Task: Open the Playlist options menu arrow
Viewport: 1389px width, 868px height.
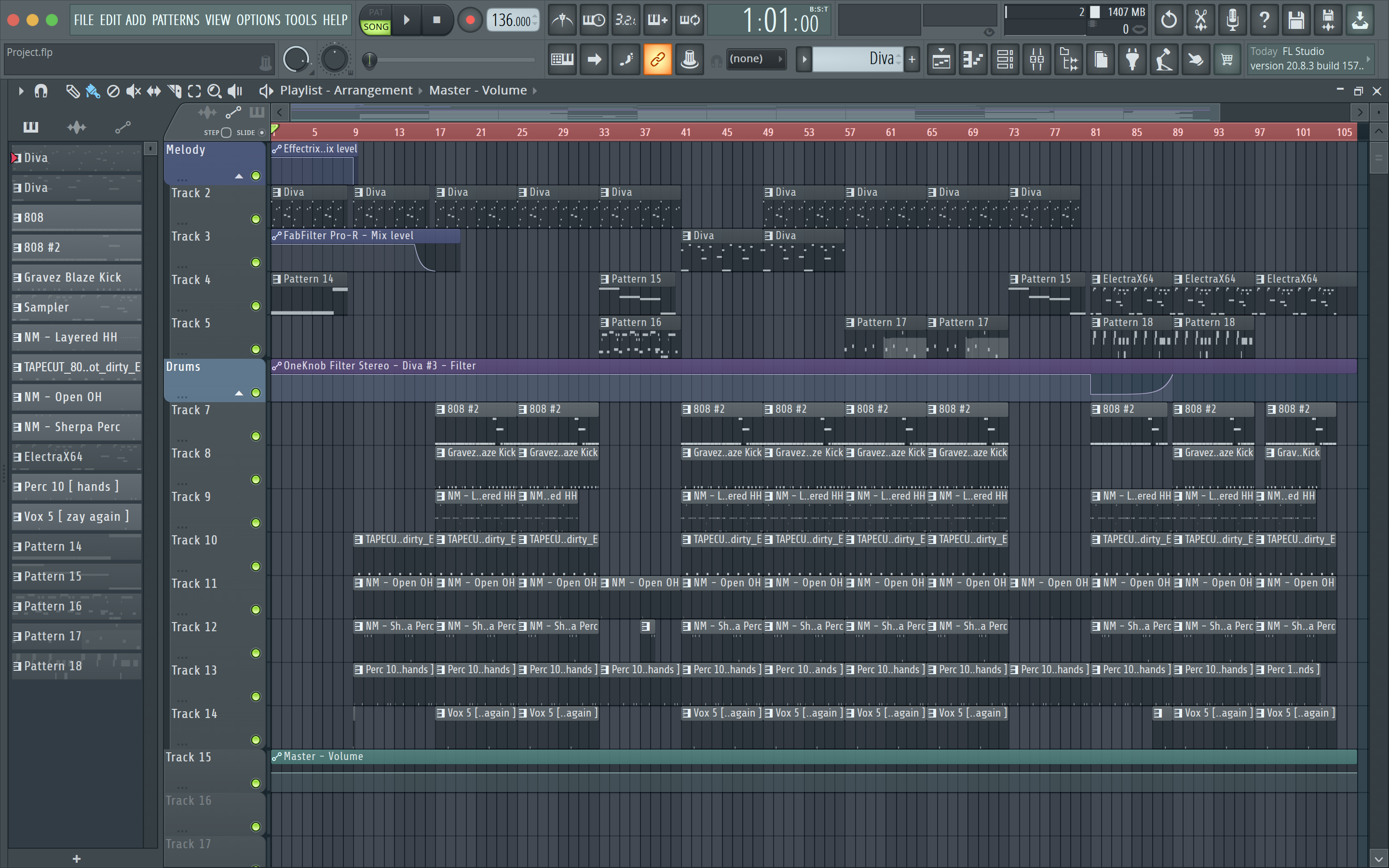Action: tap(21, 91)
